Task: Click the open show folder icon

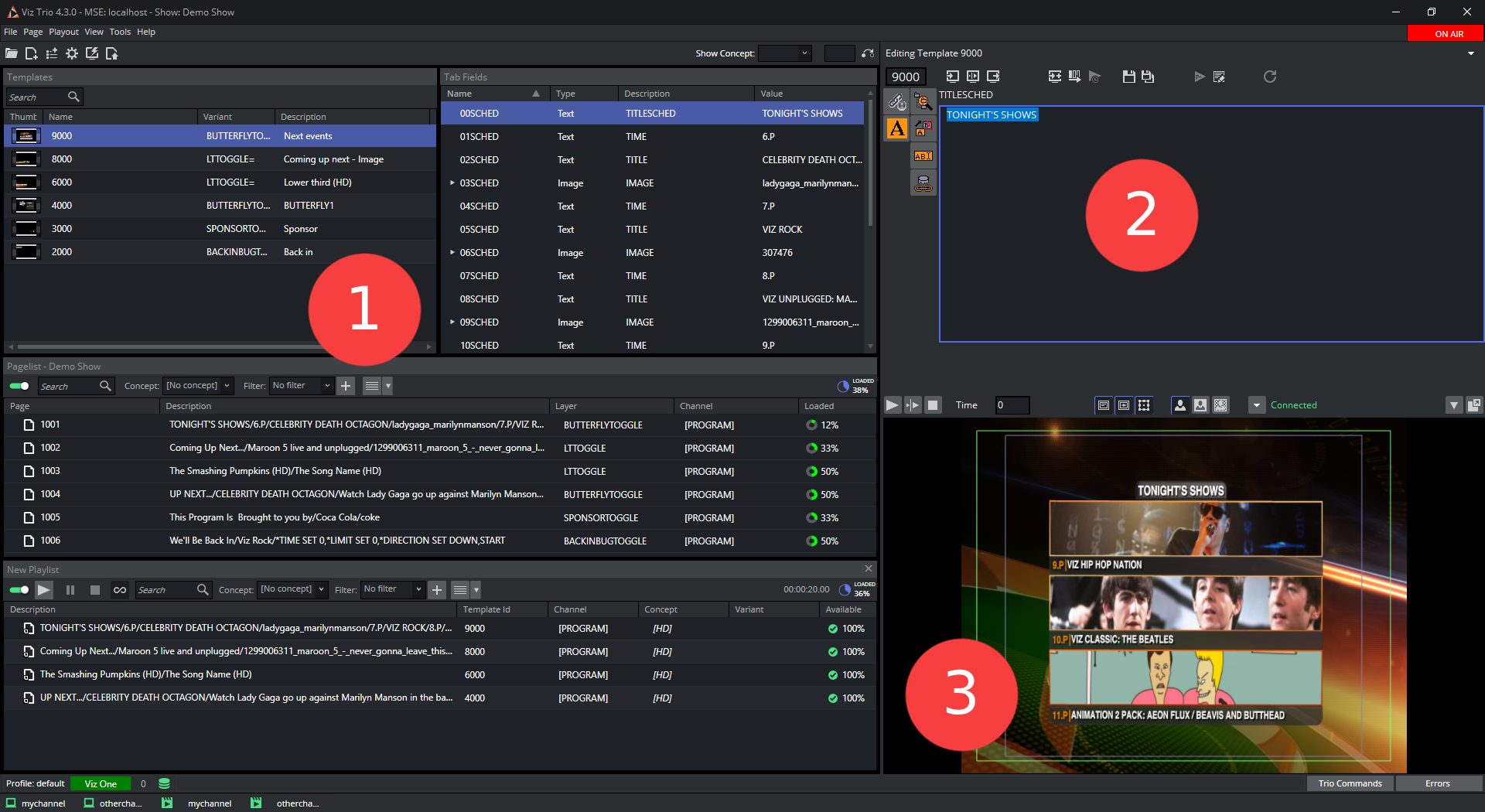Action: (x=12, y=53)
